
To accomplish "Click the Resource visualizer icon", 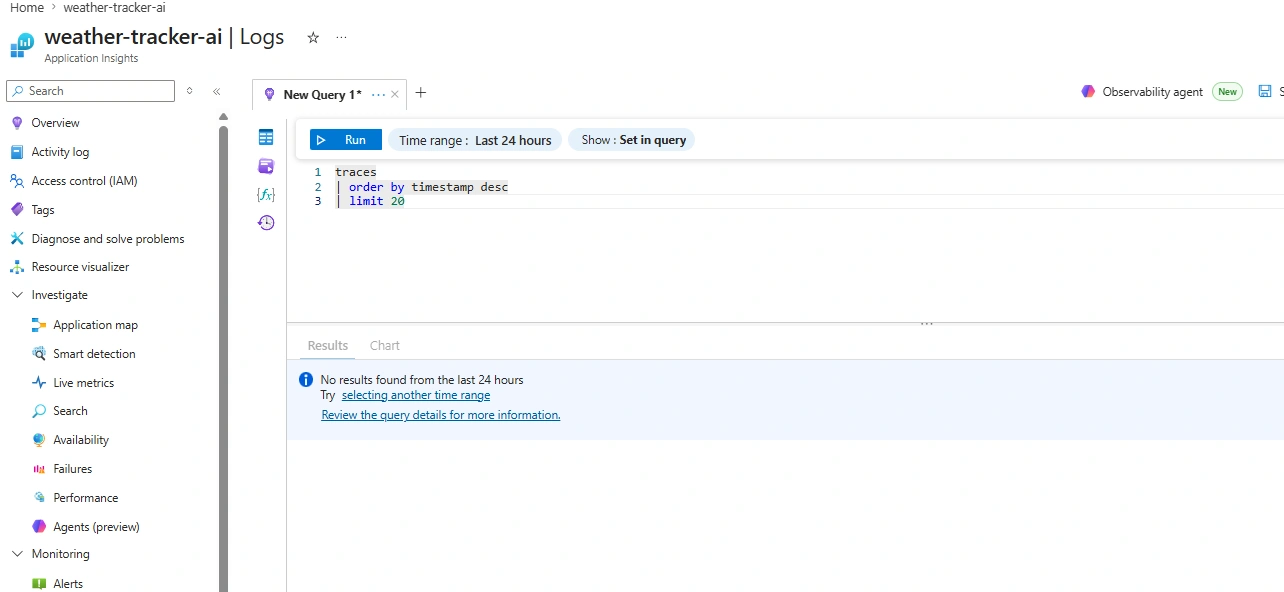I will (16, 267).
